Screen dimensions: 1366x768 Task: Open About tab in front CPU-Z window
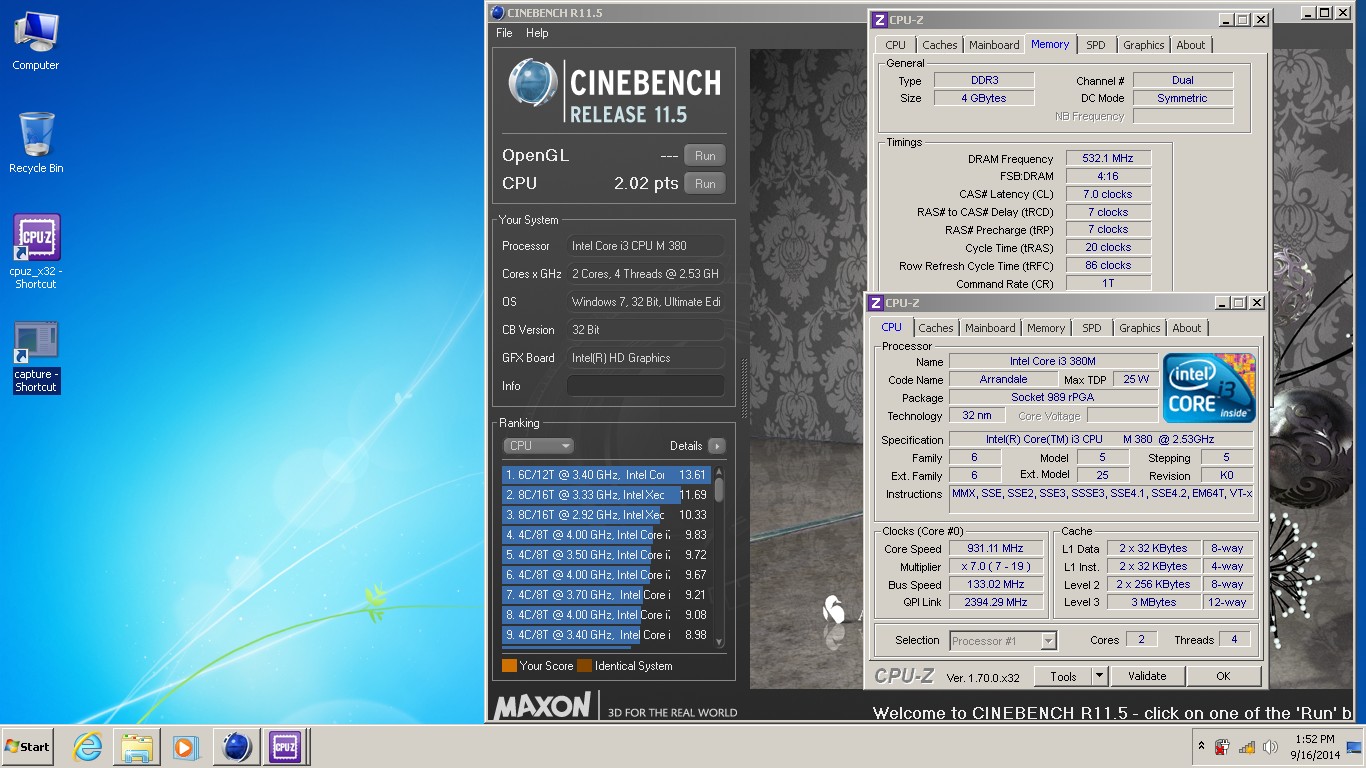coord(1187,328)
